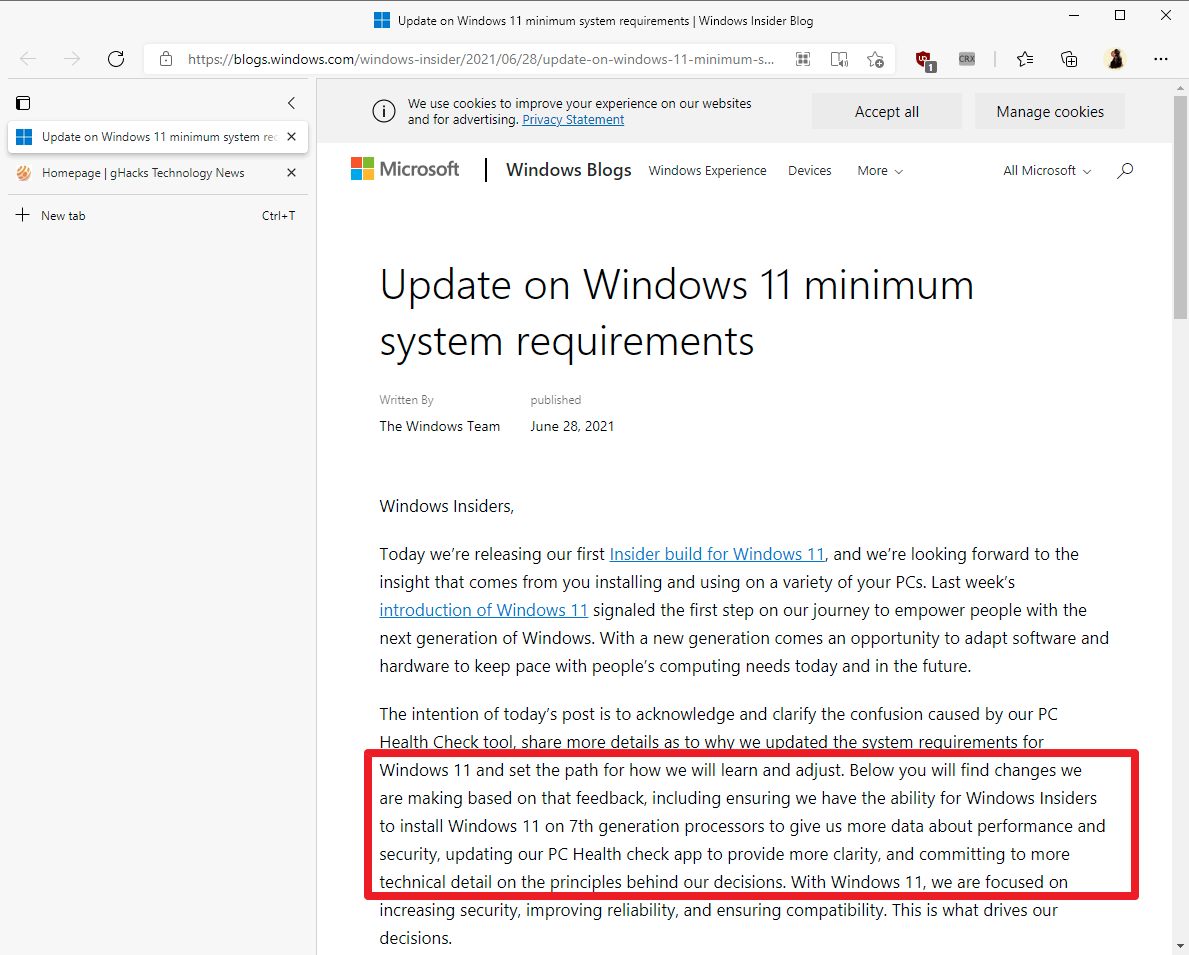The height and width of the screenshot is (955, 1189).
Task: Open the user profile avatar
Action: point(1115,59)
